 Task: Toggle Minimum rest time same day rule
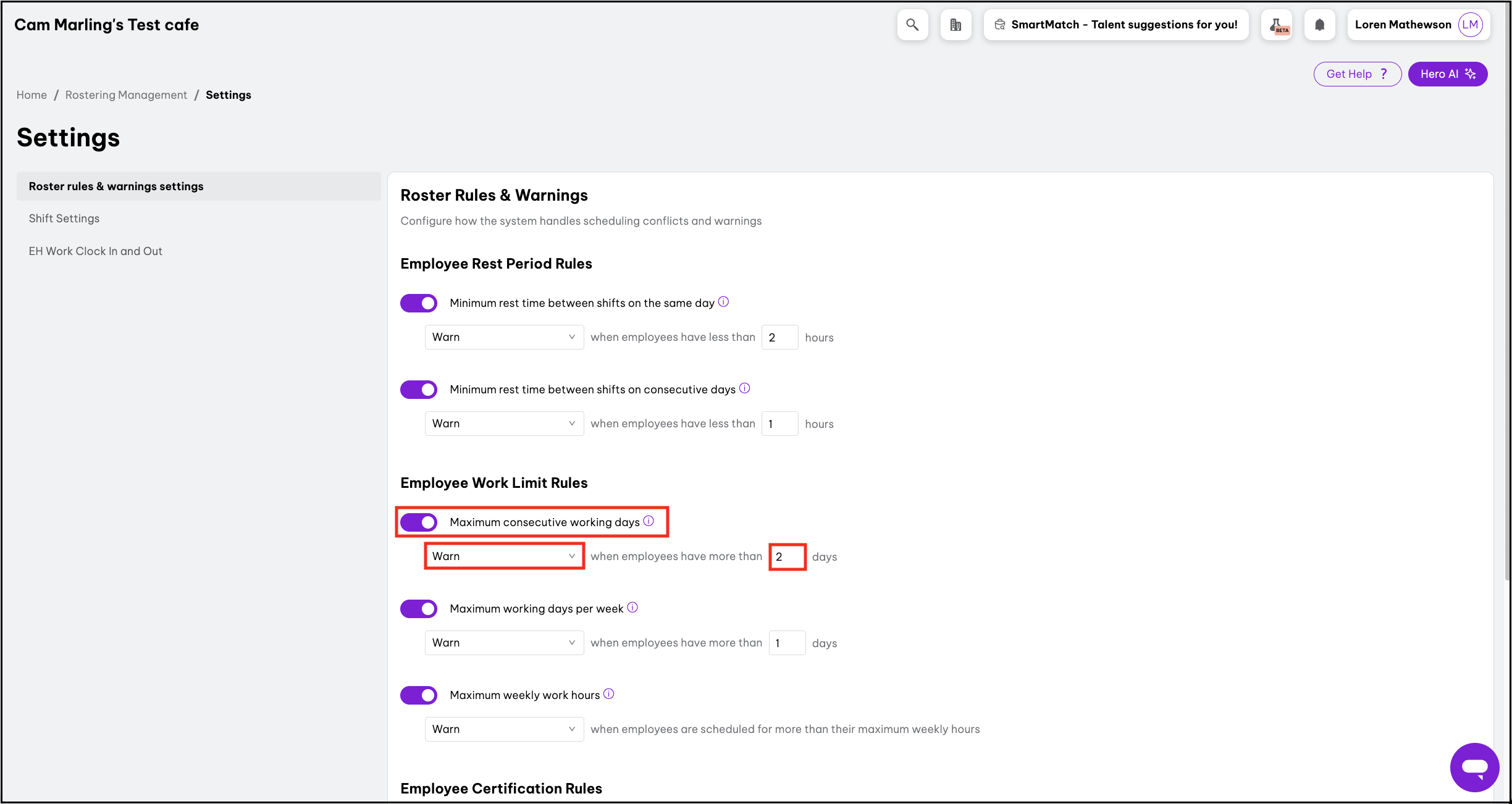pyautogui.click(x=419, y=303)
